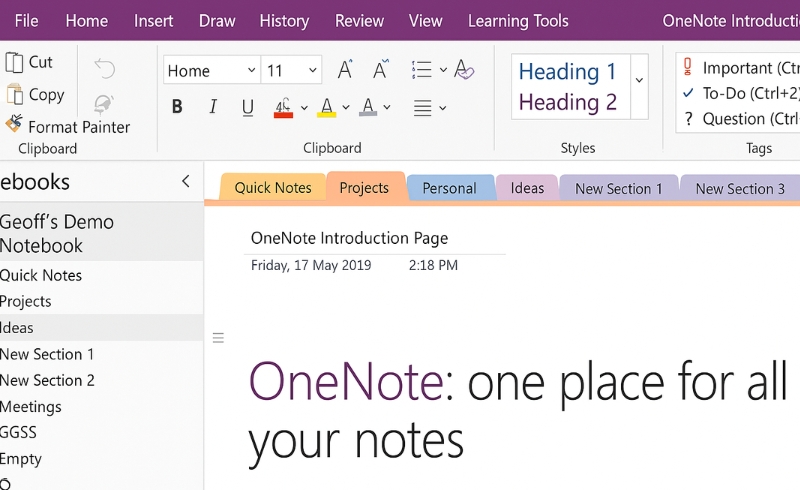Select GGSS in the sidebar list
Screen dimensions: 800x490
pos(102,432)
